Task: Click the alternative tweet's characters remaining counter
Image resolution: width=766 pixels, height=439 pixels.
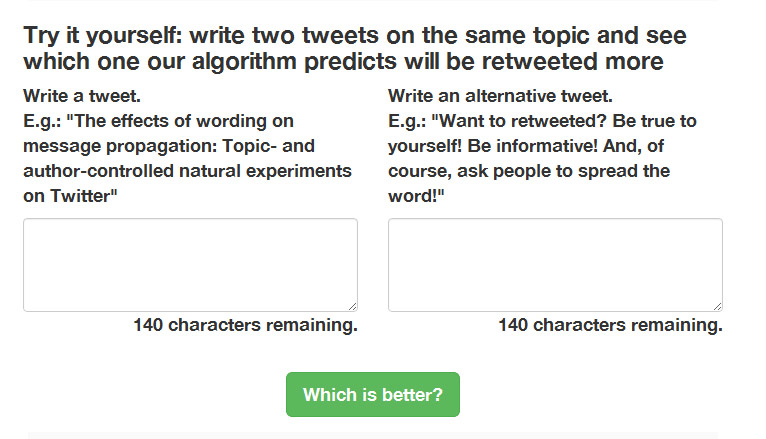Action: (610, 325)
